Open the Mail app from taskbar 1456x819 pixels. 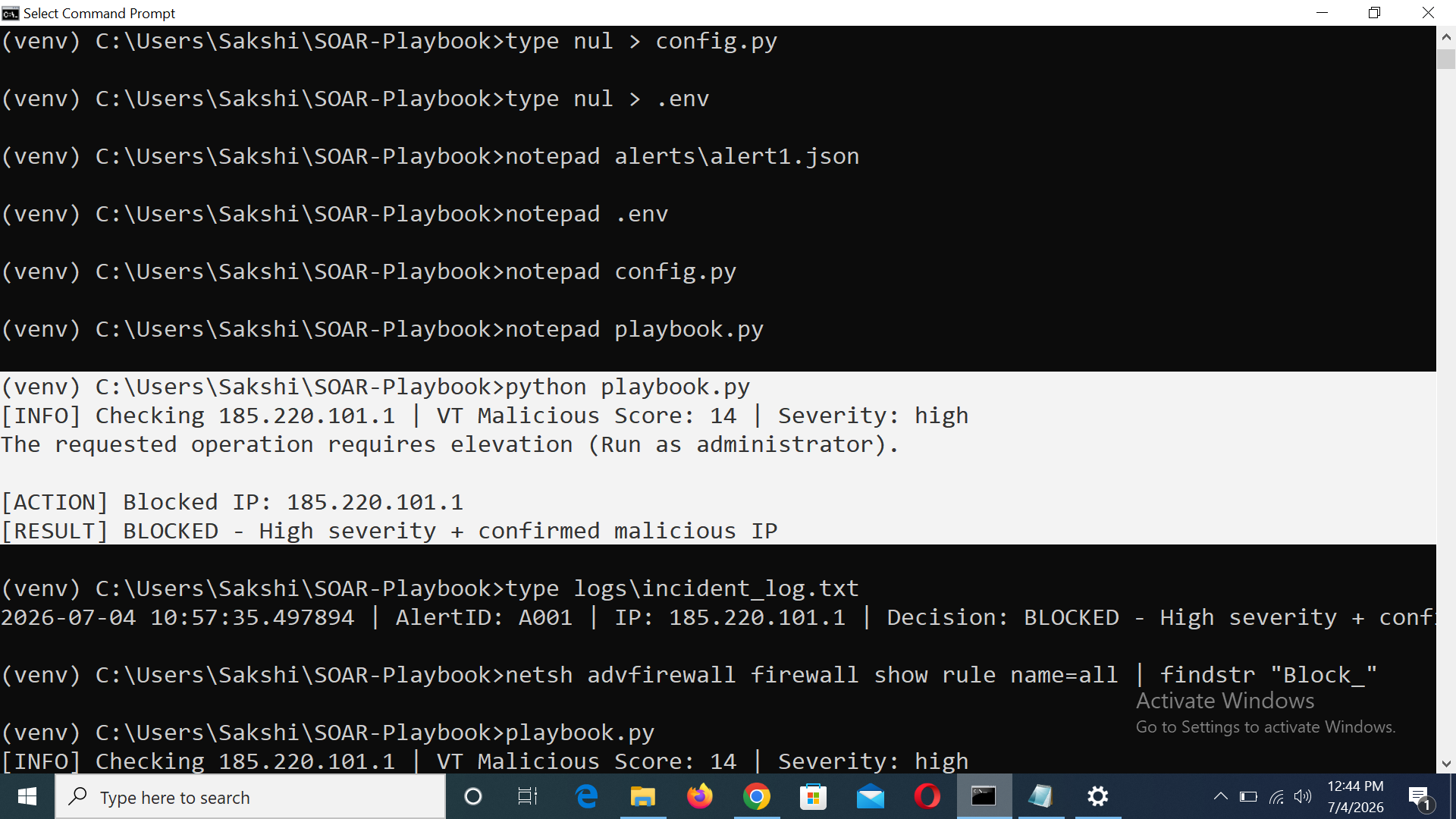tap(871, 796)
